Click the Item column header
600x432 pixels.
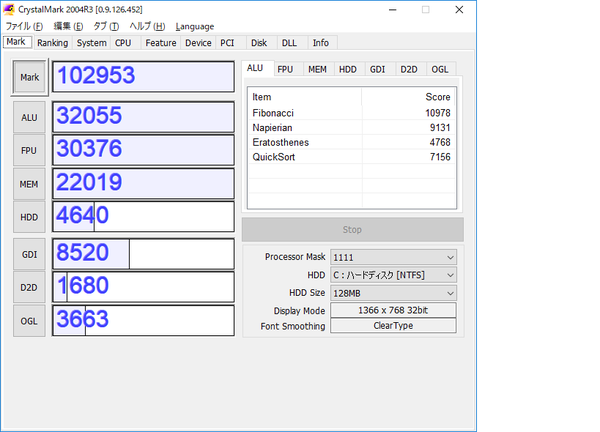[305, 97]
